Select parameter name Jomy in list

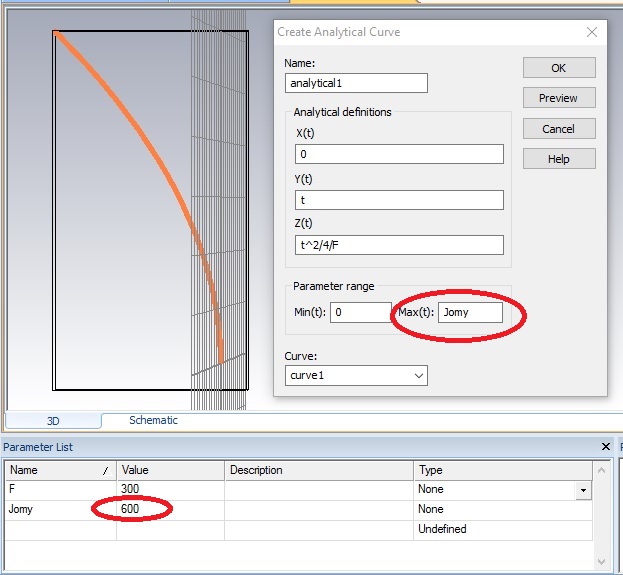60,509
